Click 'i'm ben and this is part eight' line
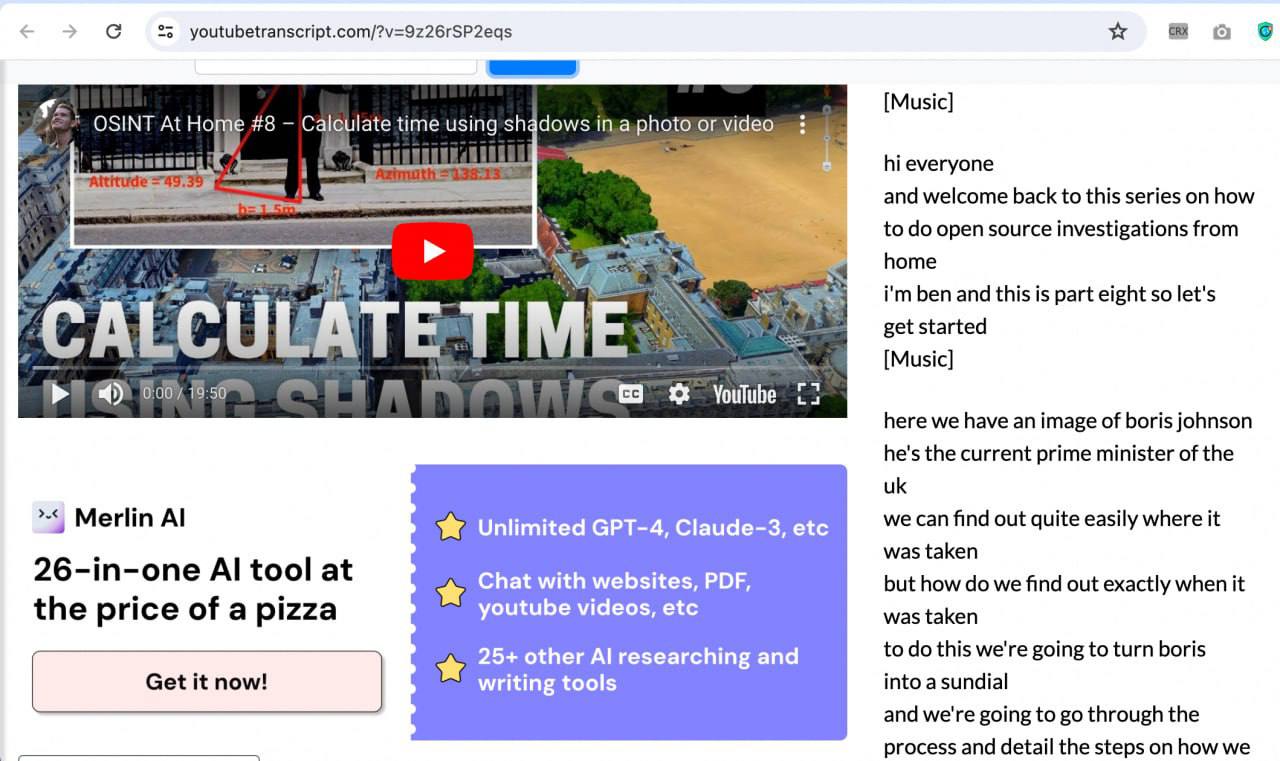Viewport: 1280px width, 761px height. coord(1049,294)
